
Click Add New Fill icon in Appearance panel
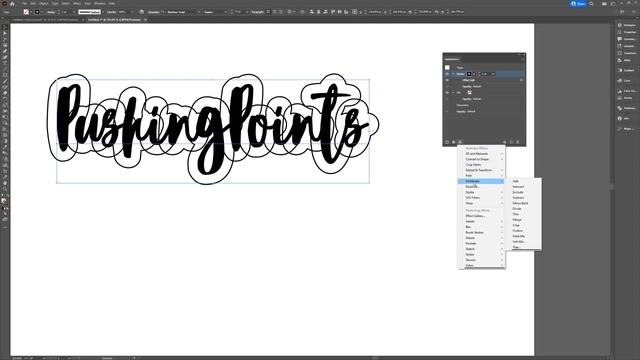(453, 142)
